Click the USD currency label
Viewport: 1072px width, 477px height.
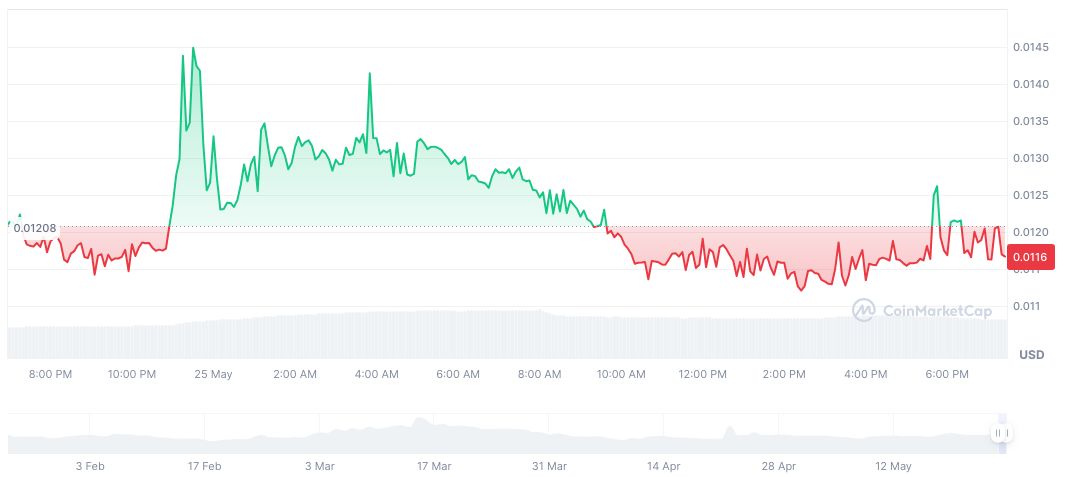point(1031,355)
